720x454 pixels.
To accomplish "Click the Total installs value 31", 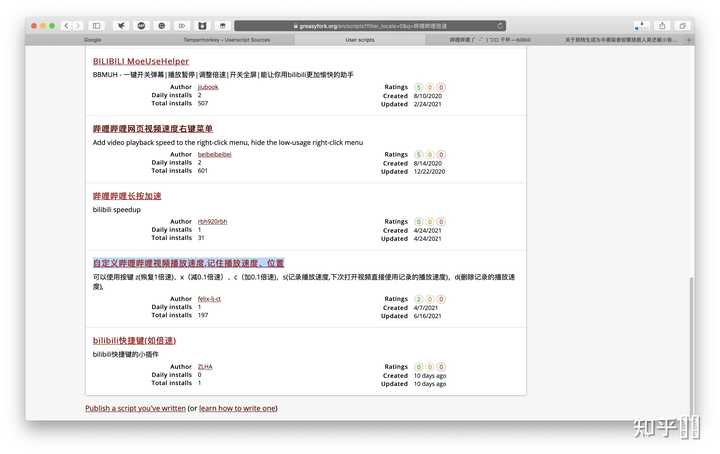I will click(201, 238).
